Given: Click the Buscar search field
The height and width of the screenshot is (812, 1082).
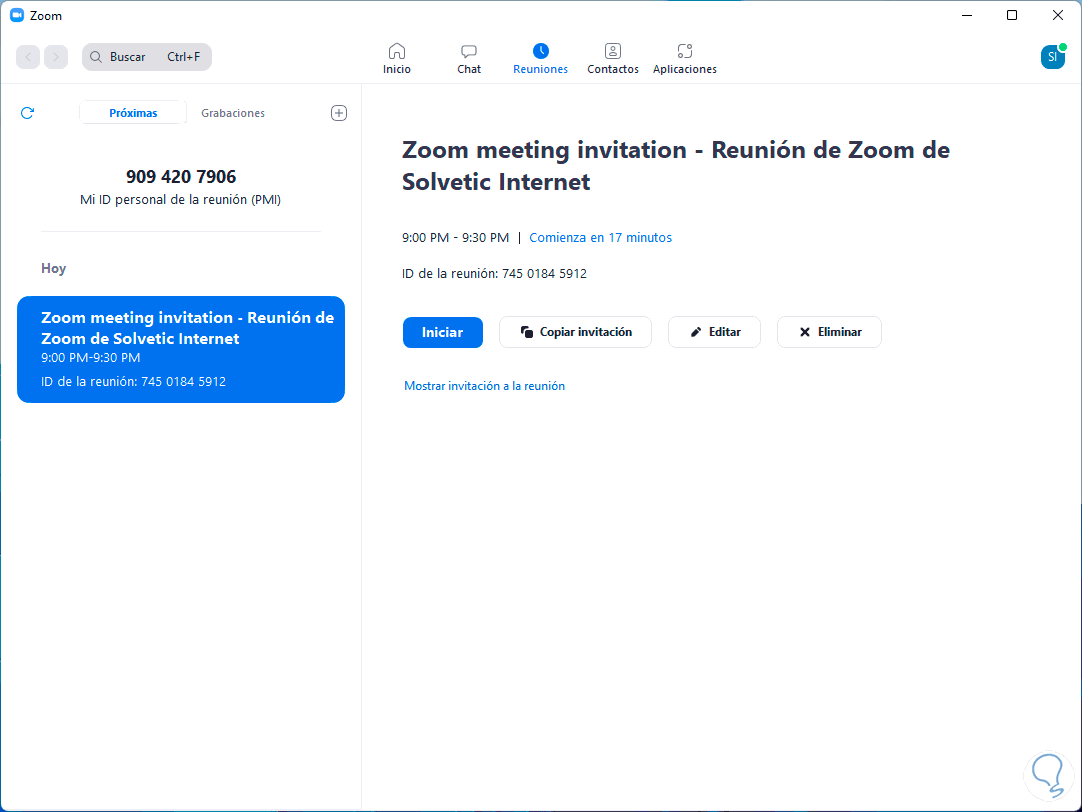Looking at the screenshot, I should [x=147, y=57].
